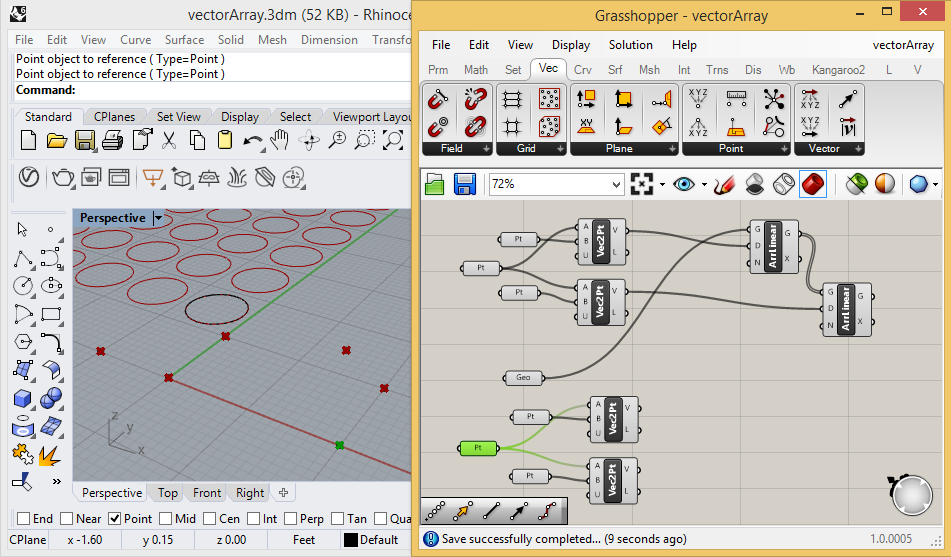Click the Zoom Extents icon in Grasshopper
The height and width of the screenshot is (557, 951).
pos(641,184)
